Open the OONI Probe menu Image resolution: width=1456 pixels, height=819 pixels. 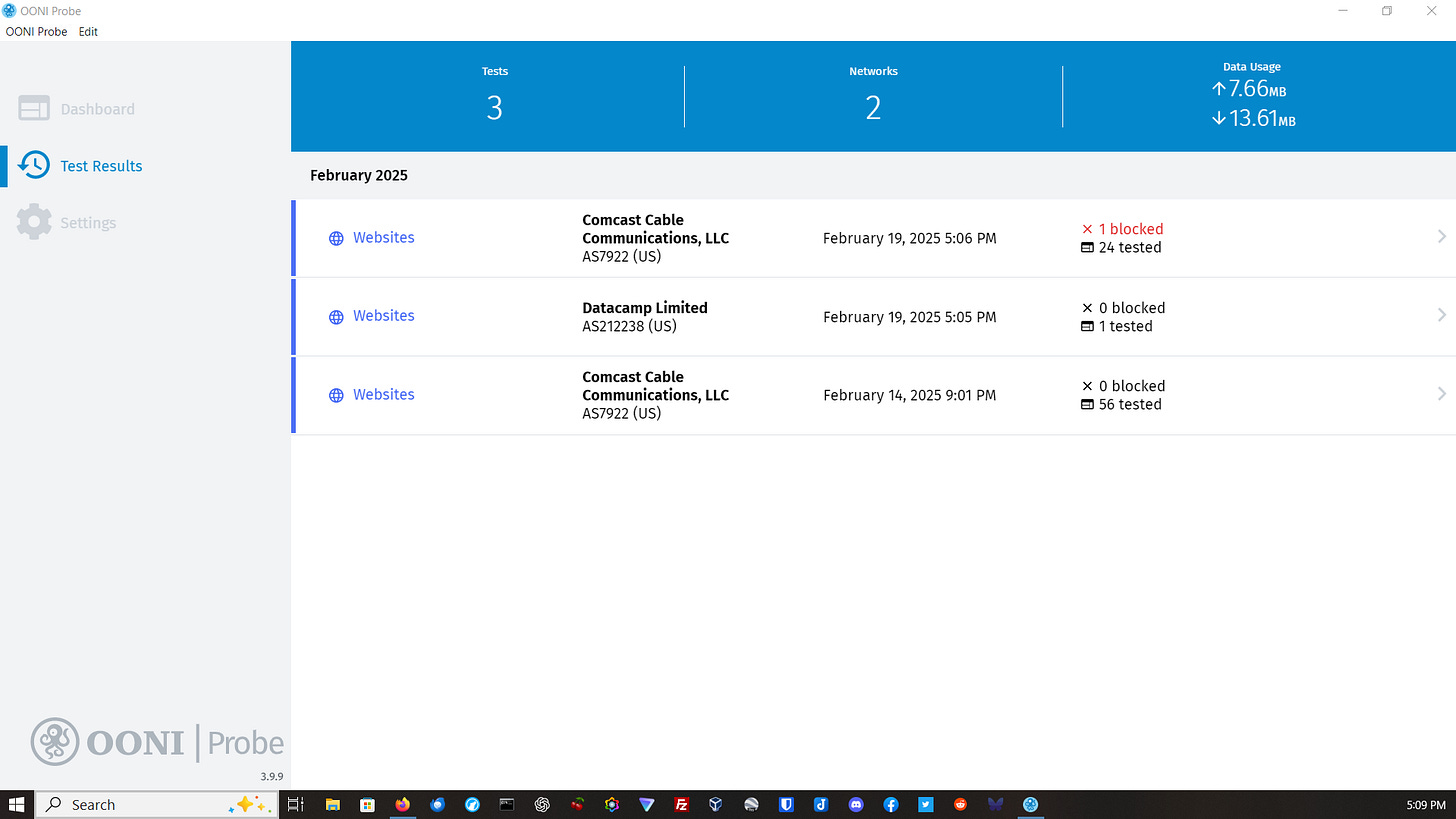pyautogui.click(x=36, y=31)
